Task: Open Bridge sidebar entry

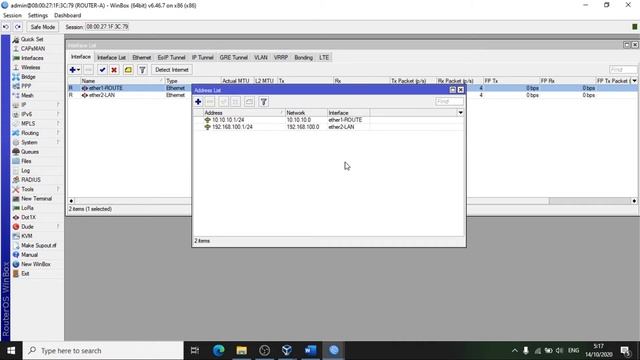Action: 28,77
